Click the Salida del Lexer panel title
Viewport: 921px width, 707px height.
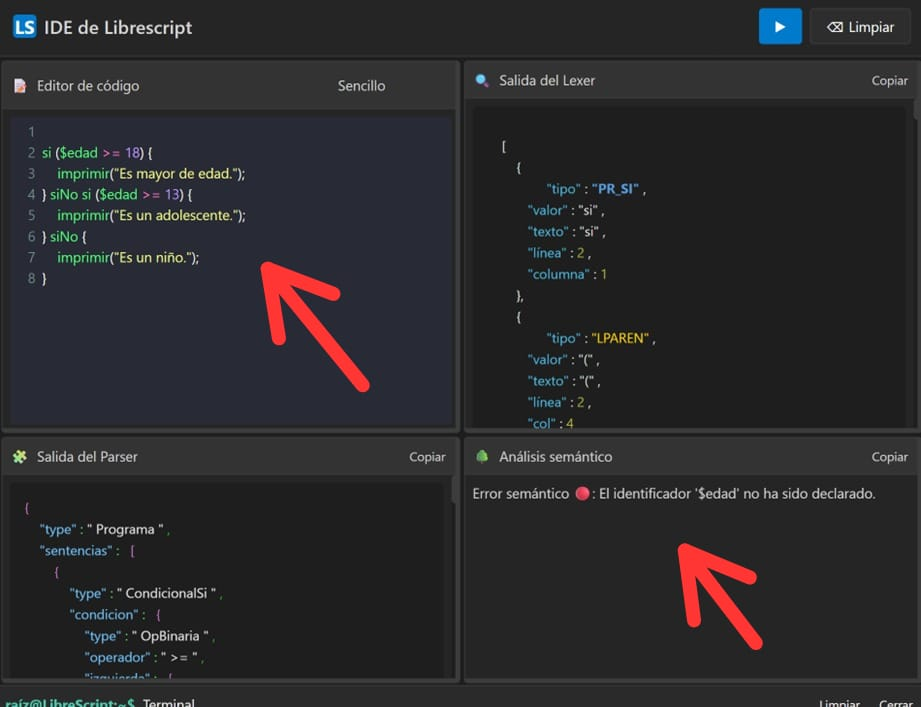coord(547,80)
